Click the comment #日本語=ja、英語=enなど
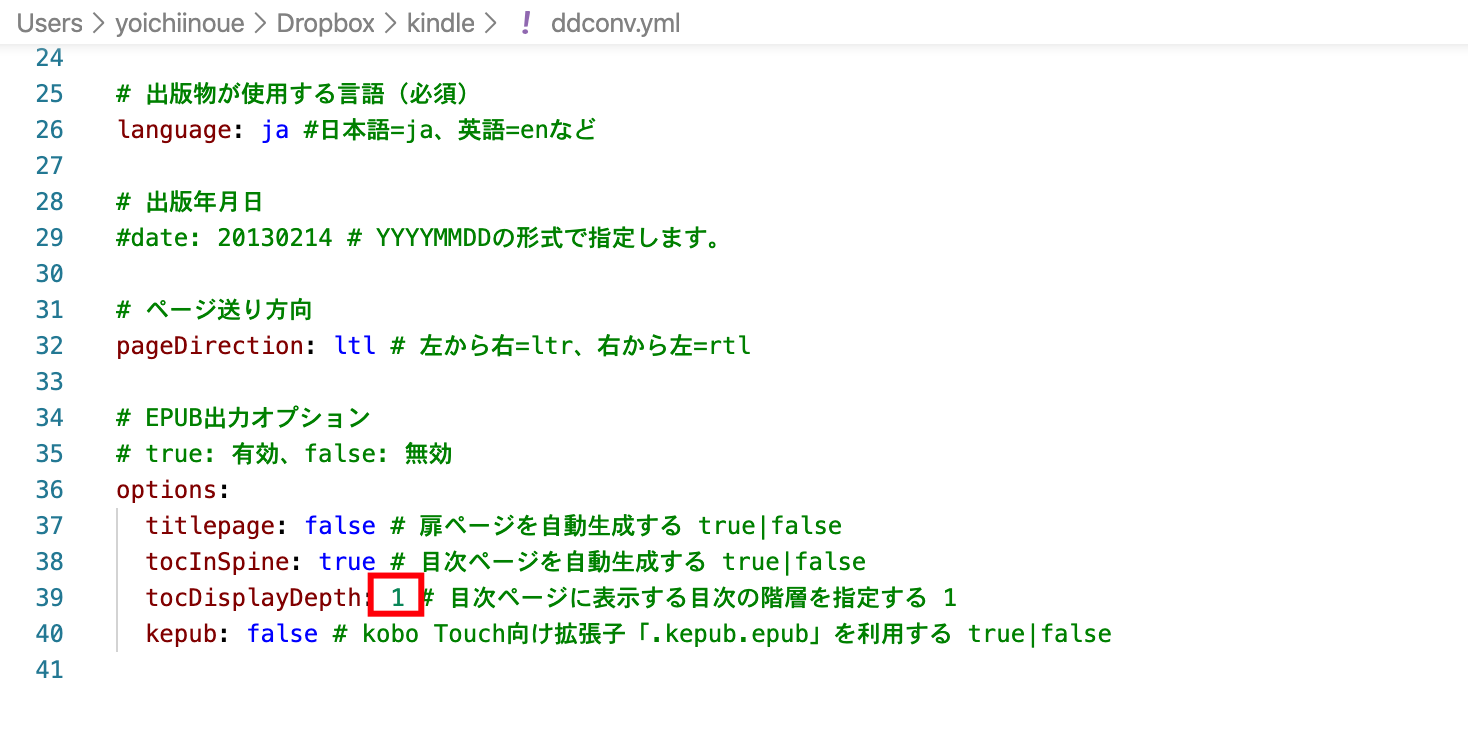Viewport: 1468px width, 736px height. 450,129
